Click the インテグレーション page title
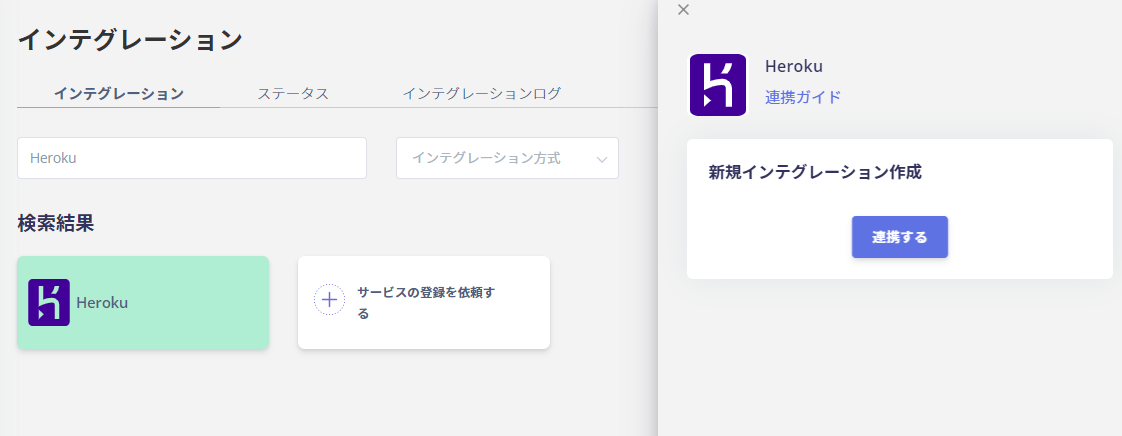Image resolution: width=1122 pixels, height=436 pixels. [130, 40]
